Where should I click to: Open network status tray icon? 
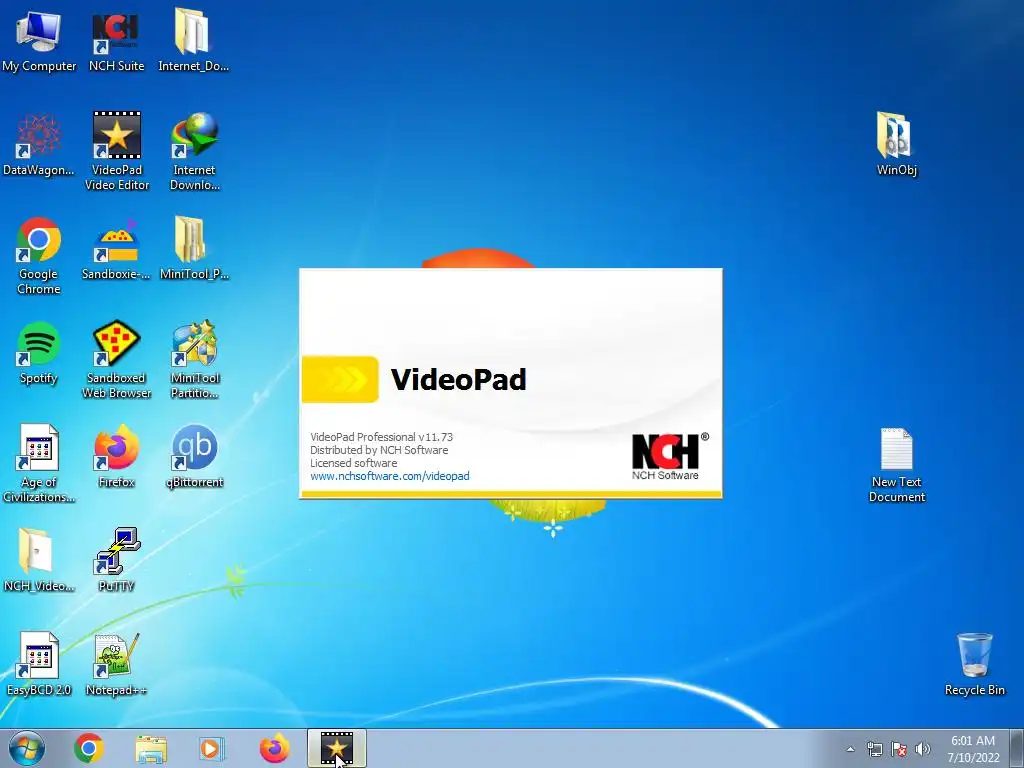click(874, 749)
